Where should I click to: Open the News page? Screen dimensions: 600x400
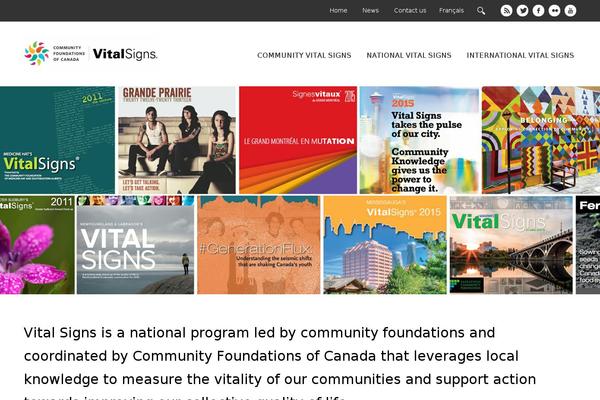[370, 10]
